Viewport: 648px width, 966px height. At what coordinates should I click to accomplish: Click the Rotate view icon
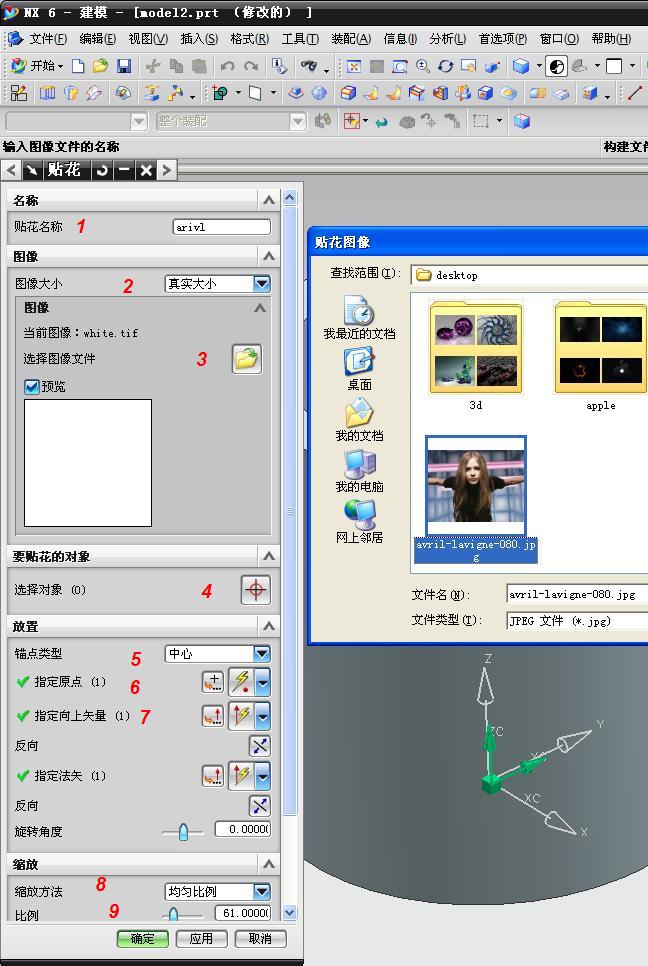click(445, 66)
